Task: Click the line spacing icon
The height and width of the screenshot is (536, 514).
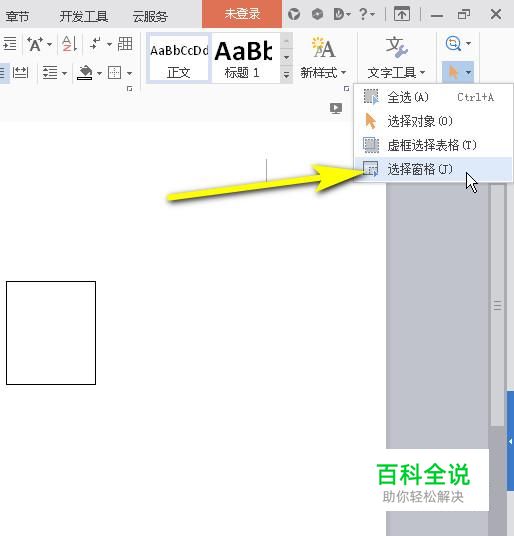Action: coord(50,73)
